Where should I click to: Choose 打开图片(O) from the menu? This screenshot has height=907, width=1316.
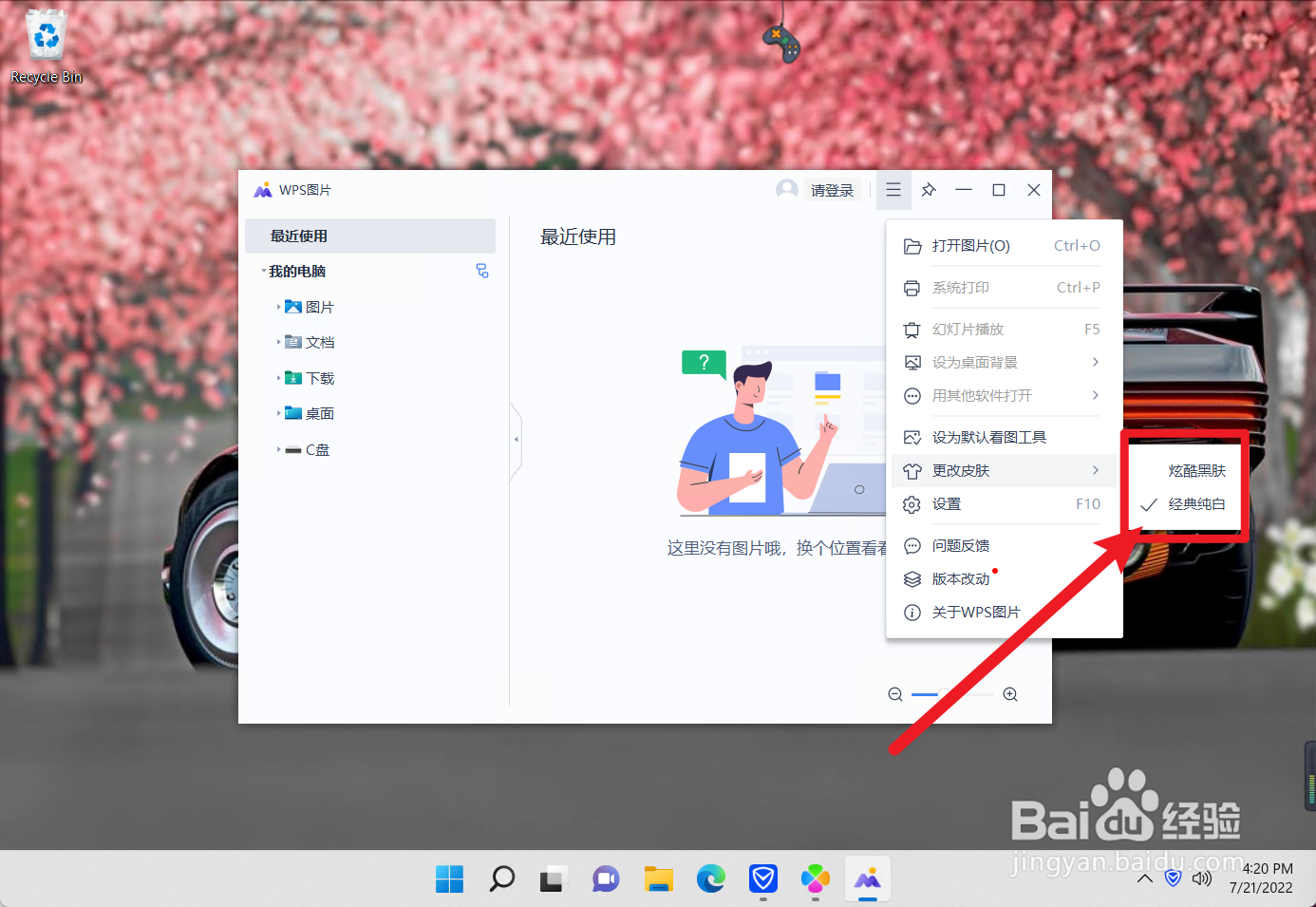(x=1004, y=246)
